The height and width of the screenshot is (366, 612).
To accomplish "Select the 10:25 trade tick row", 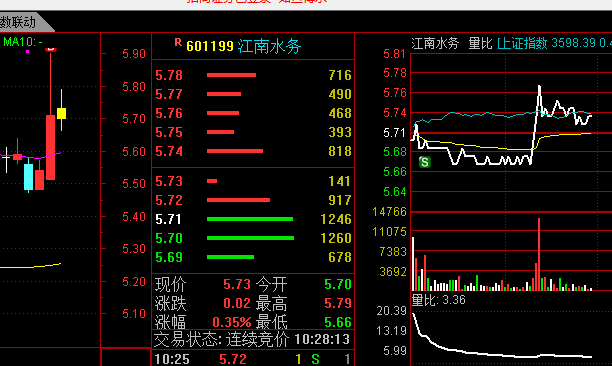I will click(253, 359).
